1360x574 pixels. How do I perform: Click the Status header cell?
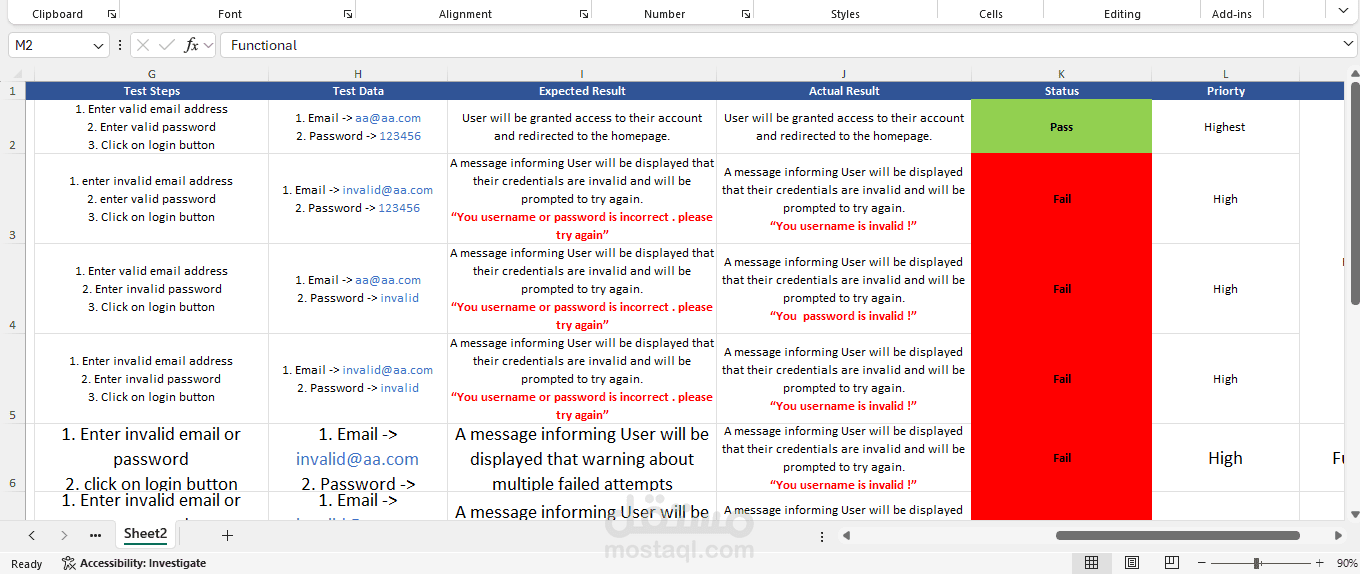click(x=1061, y=91)
